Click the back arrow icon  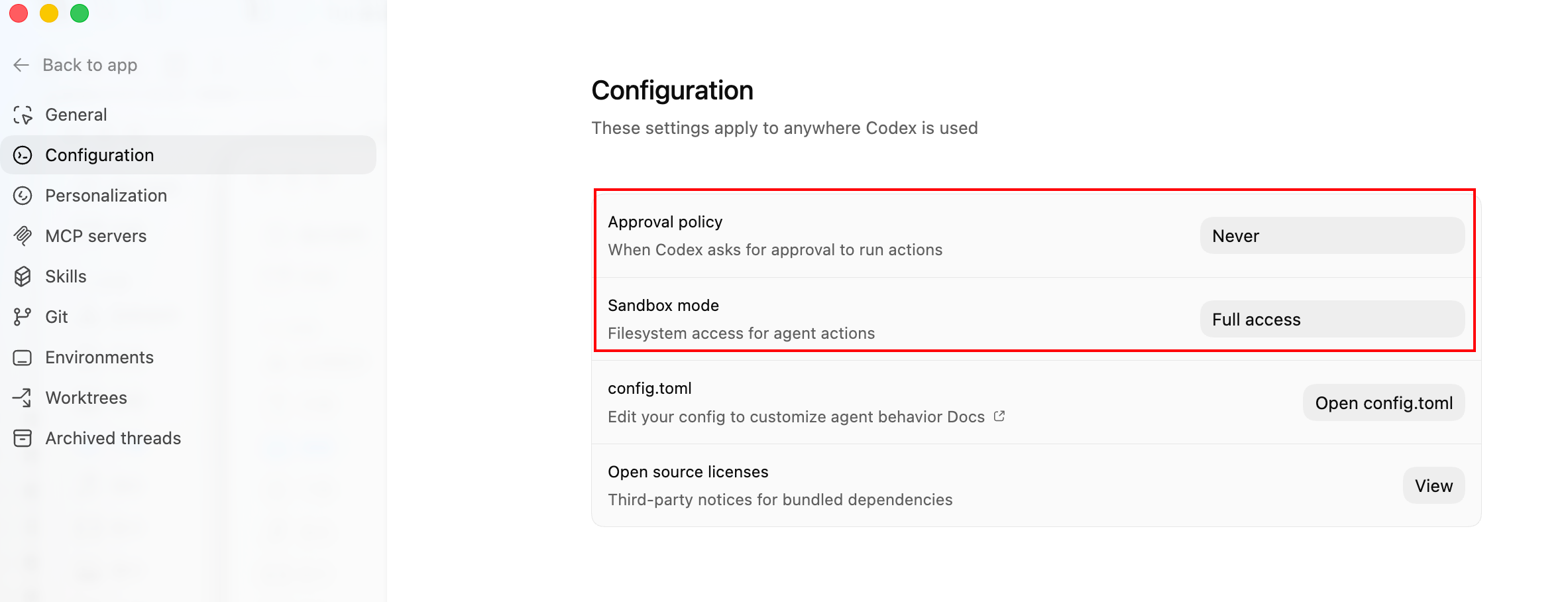tap(21, 65)
